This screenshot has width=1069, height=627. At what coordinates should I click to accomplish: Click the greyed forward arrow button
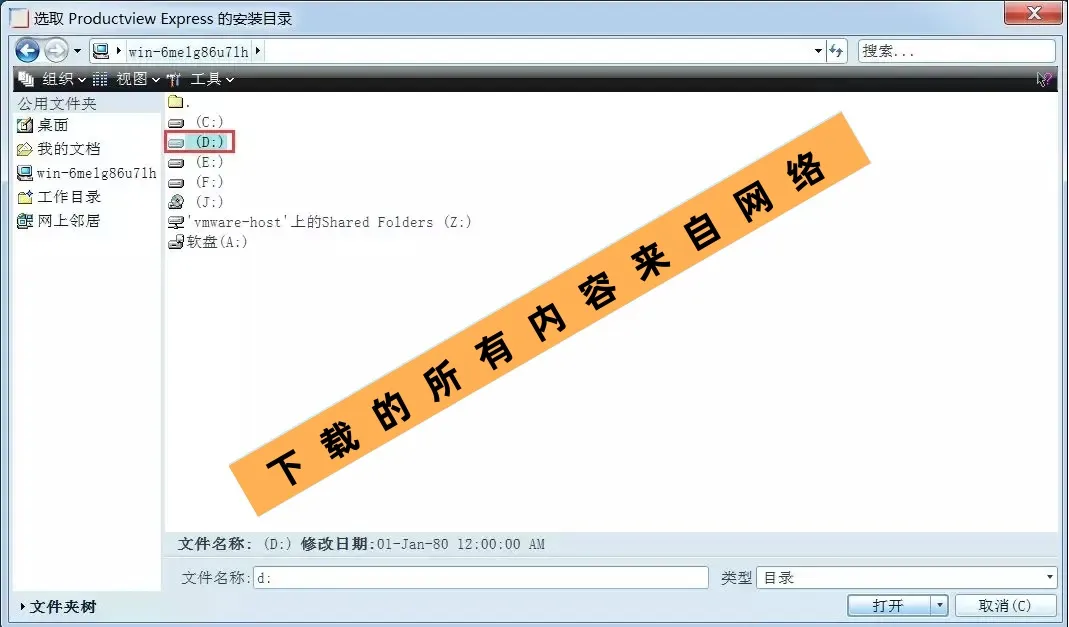pos(57,50)
